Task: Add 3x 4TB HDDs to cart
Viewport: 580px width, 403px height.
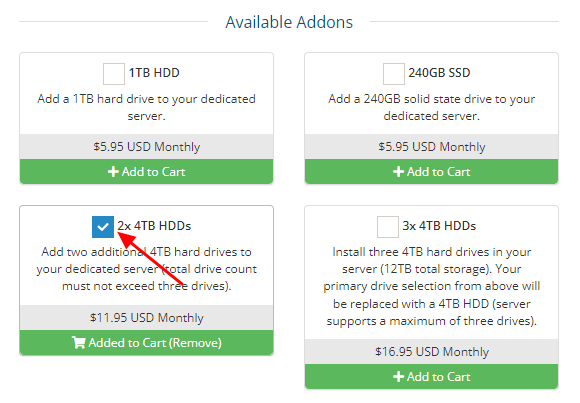Action: coord(431,376)
